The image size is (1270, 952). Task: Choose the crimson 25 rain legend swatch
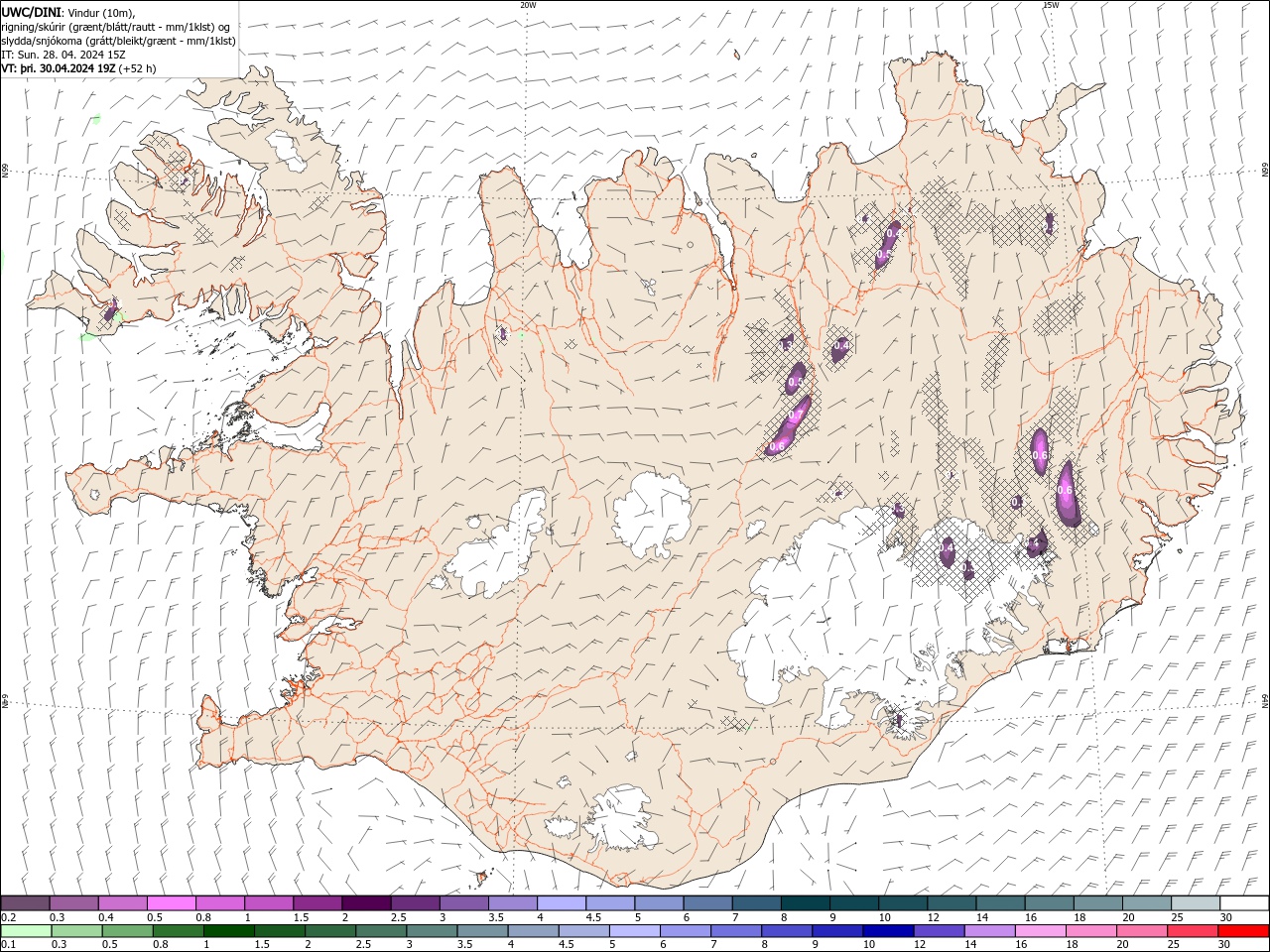(1193, 931)
